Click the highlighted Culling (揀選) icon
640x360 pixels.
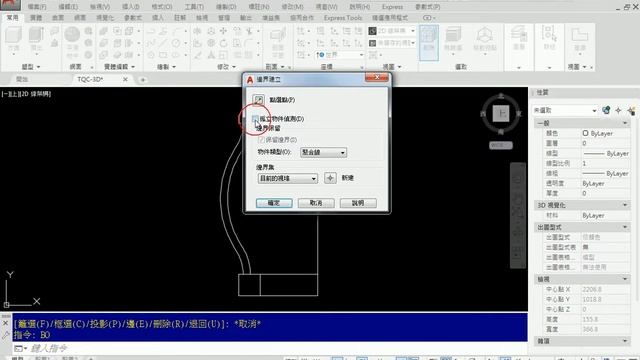coord(429,42)
